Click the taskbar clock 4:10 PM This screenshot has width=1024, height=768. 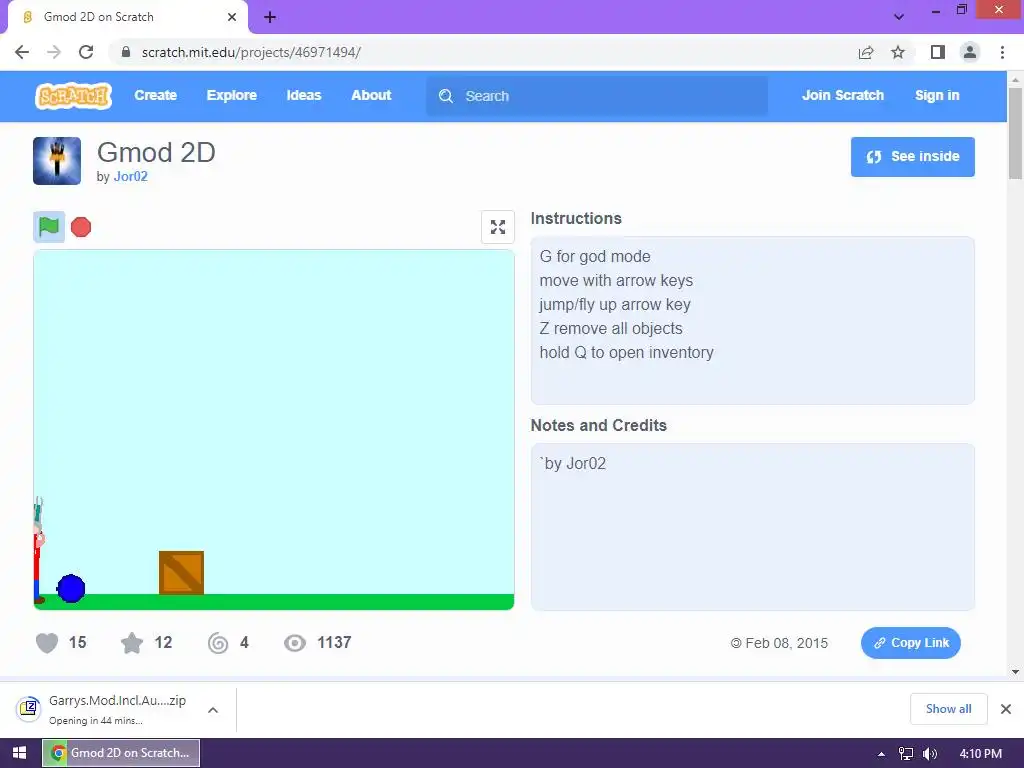click(980, 754)
